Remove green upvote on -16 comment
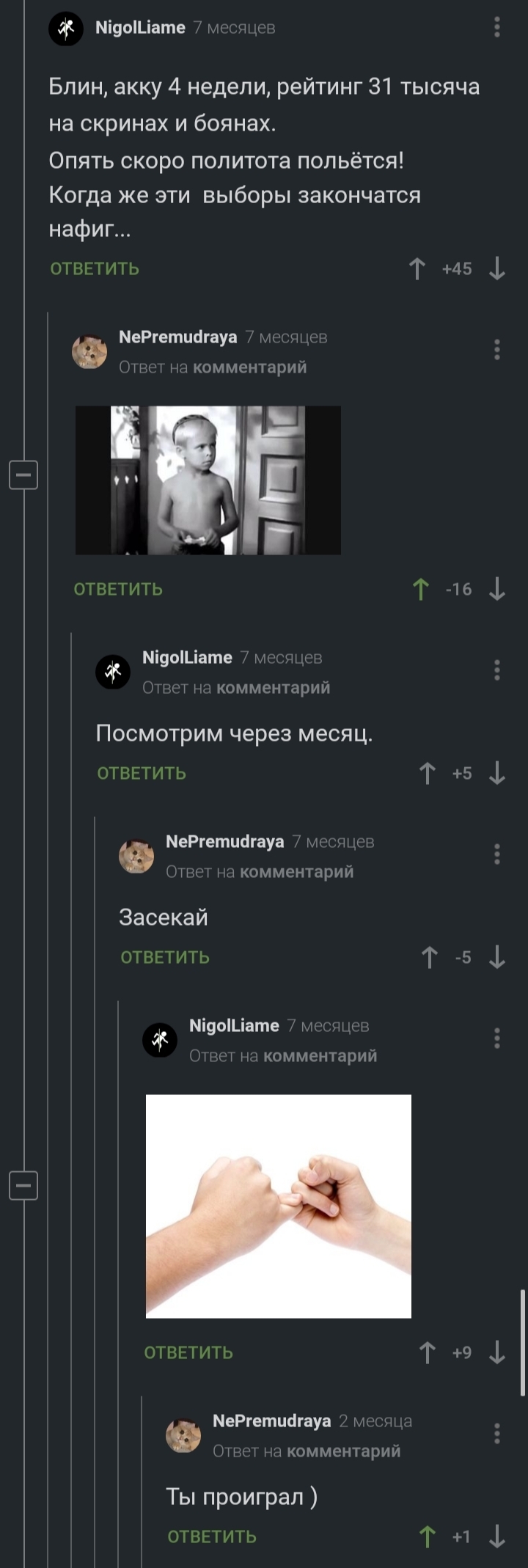 pyautogui.click(x=421, y=589)
